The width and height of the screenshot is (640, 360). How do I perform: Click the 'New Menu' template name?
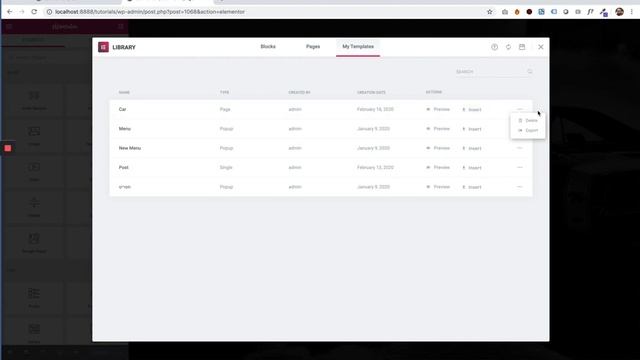tap(130, 148)
